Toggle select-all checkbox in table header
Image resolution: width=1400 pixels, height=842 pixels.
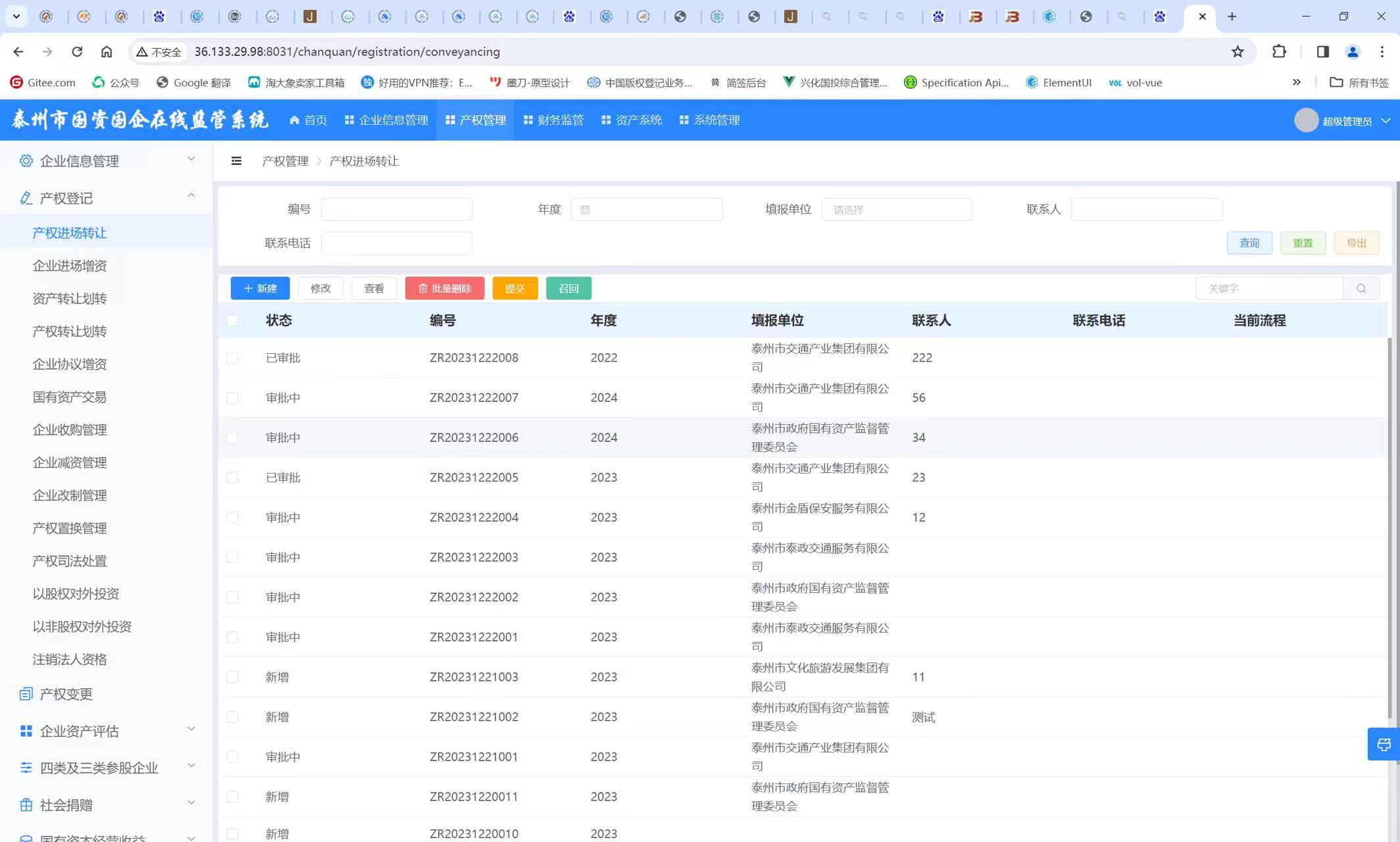tap(232, 320)
